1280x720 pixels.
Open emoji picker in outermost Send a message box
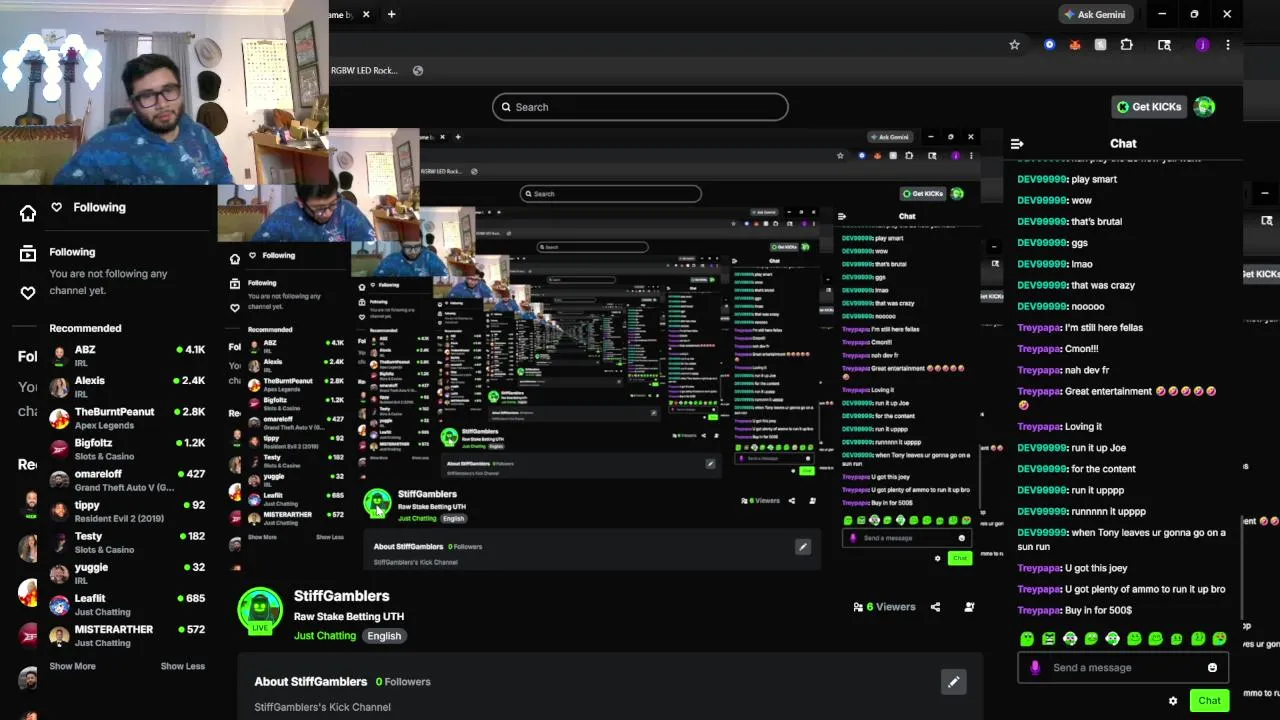point(1212,668)
